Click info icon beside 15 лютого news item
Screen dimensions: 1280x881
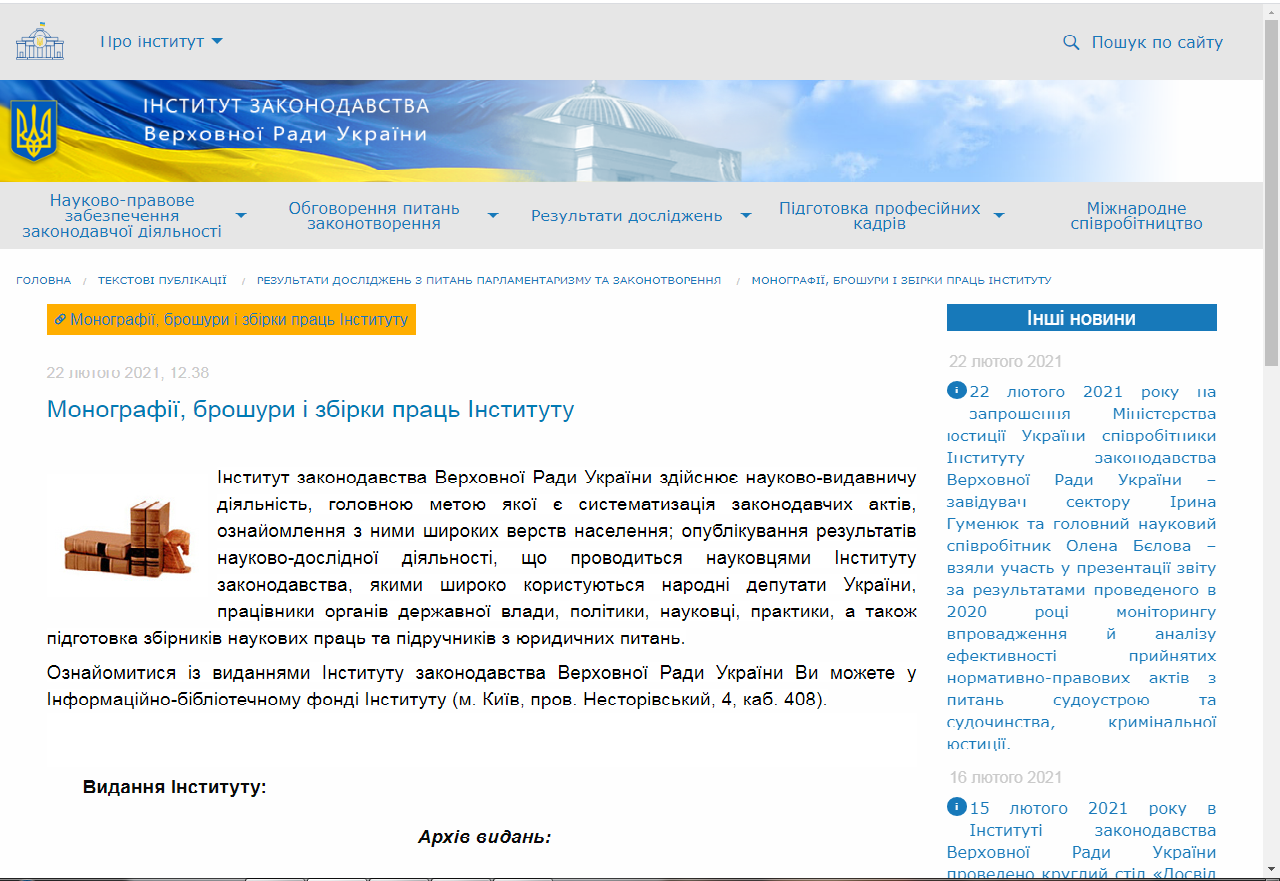(957, 806)
